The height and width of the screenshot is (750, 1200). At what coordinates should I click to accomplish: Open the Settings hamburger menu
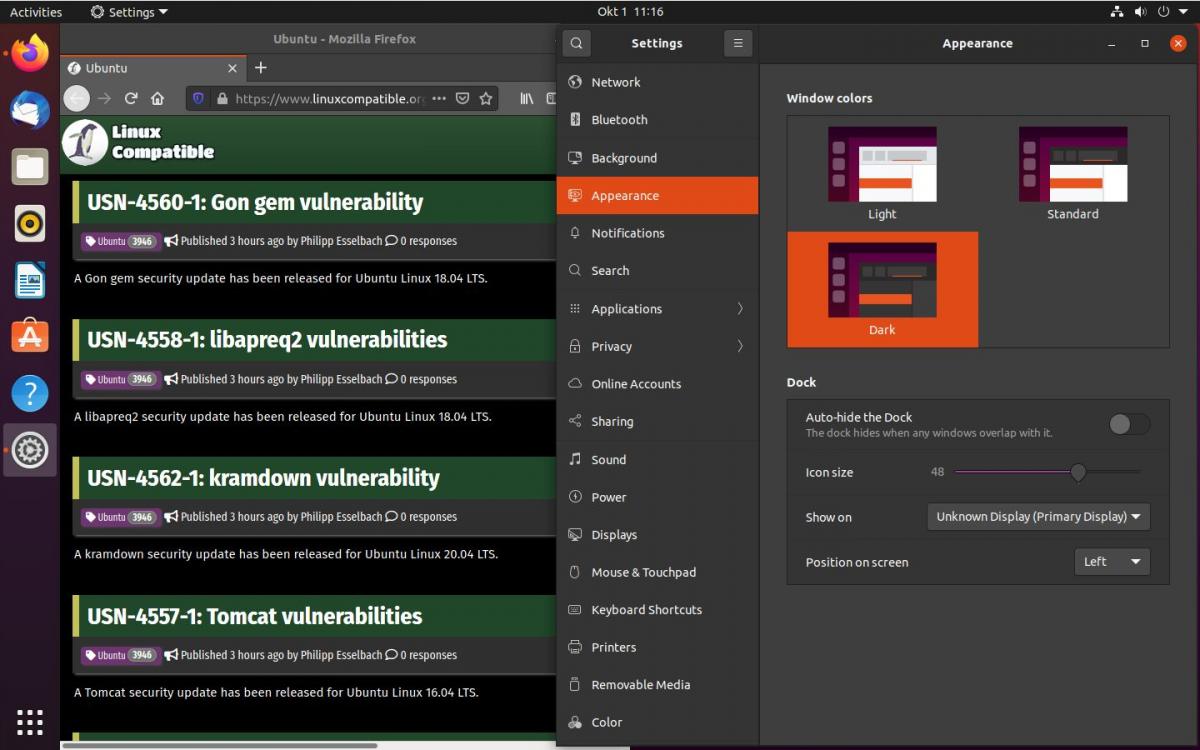tap(738, 43)
